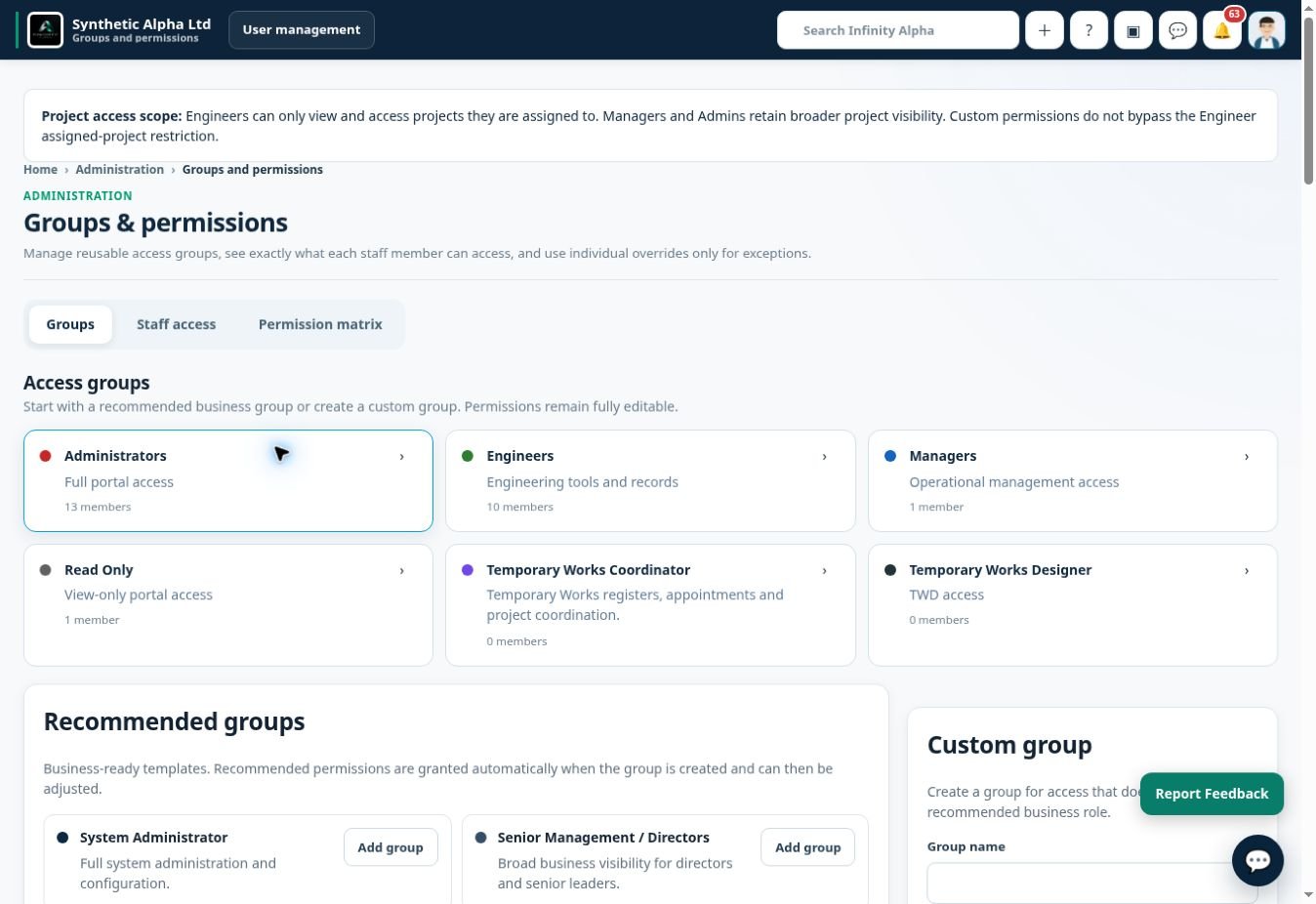
Task: Open the speech bubble messages icon
Action: click(x=1177, y=30)
